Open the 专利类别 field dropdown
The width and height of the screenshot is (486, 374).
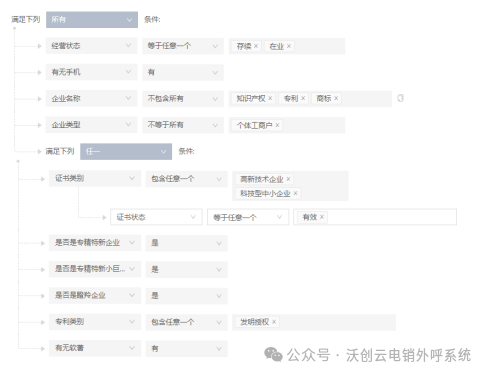[95, 322]
